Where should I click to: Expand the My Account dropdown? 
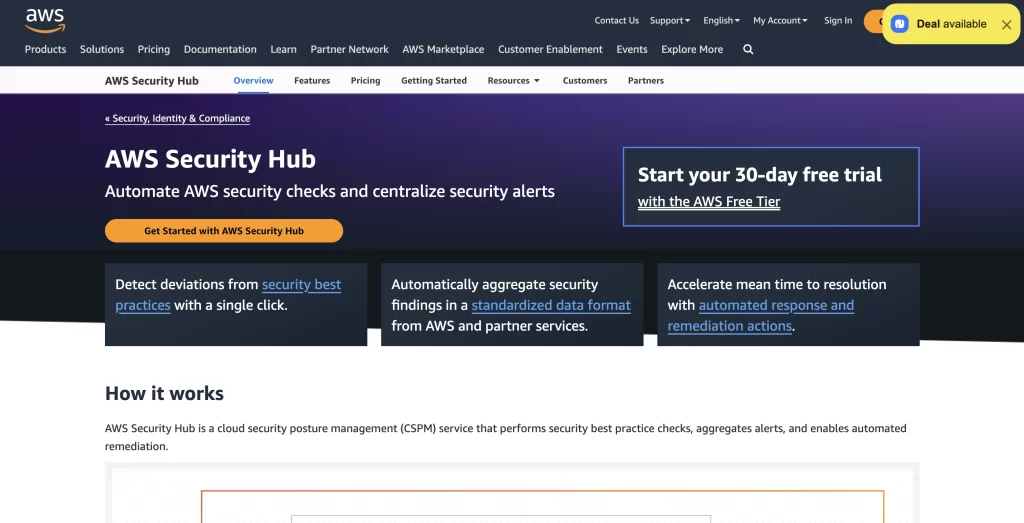tap(780, 20)
